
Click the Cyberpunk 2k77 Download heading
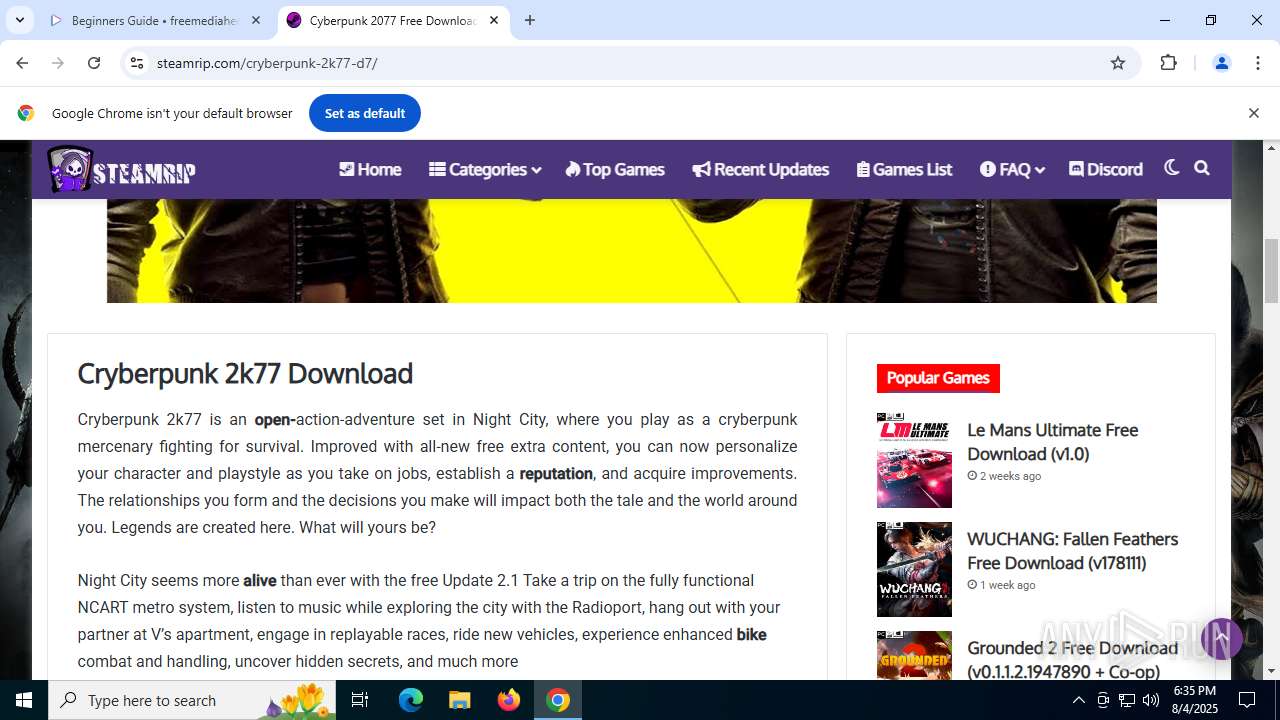click(x=245, y=373)
